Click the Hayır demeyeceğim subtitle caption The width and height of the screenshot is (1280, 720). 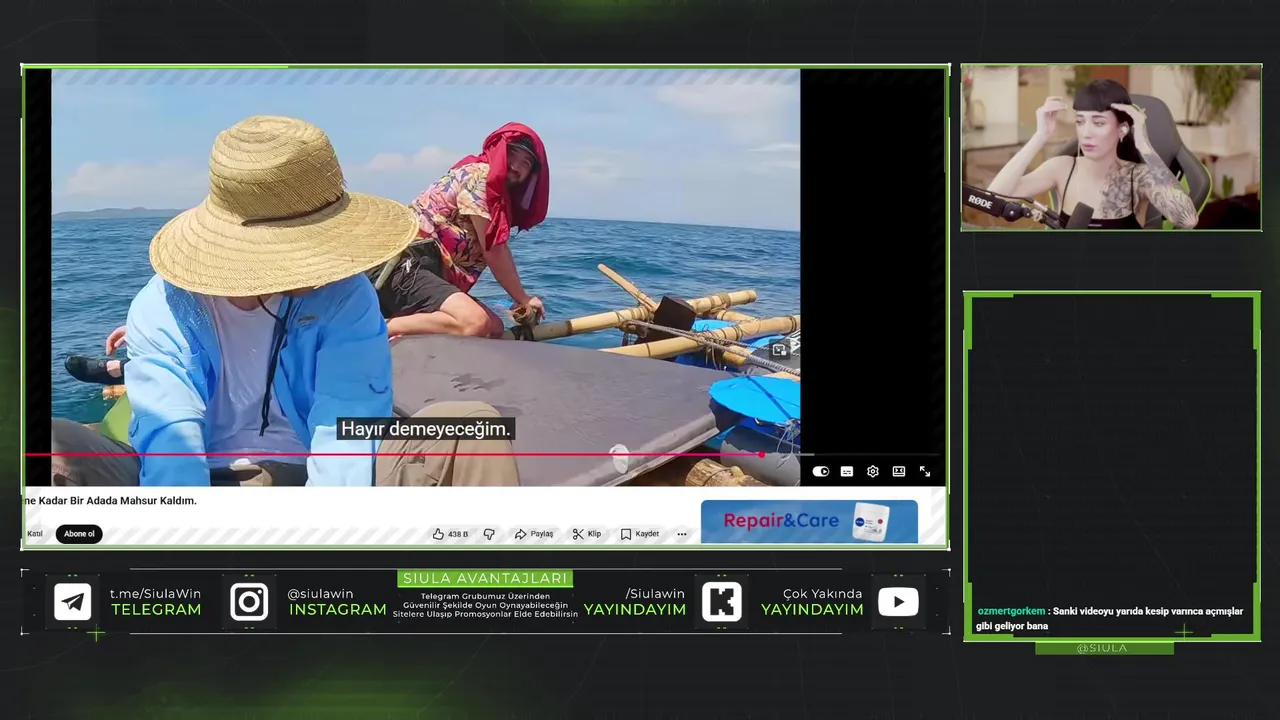click(x=426, y=429)
